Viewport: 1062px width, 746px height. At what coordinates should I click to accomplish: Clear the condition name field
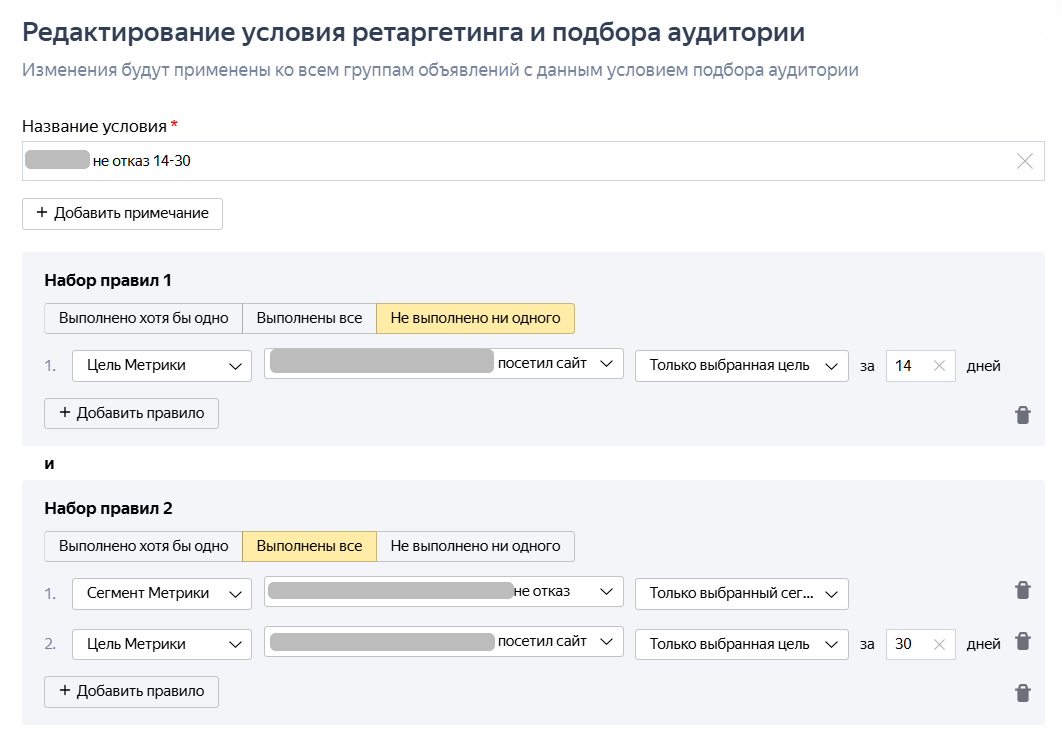click(x=1024, y=161)
